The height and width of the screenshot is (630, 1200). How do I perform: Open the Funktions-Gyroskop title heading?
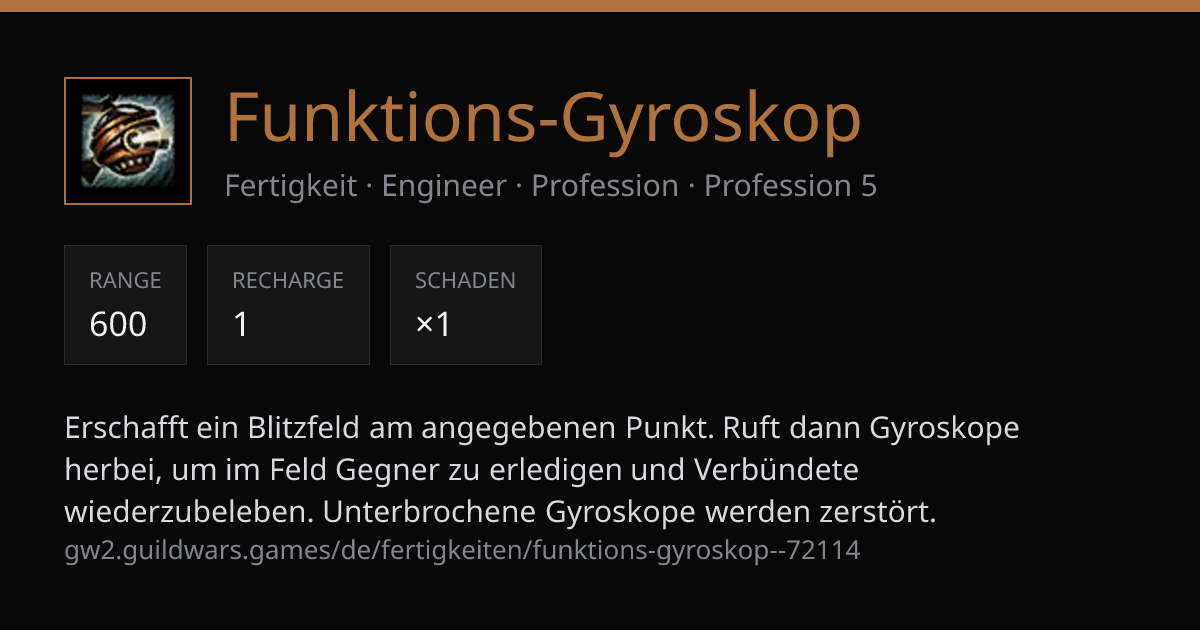point(543,118)
